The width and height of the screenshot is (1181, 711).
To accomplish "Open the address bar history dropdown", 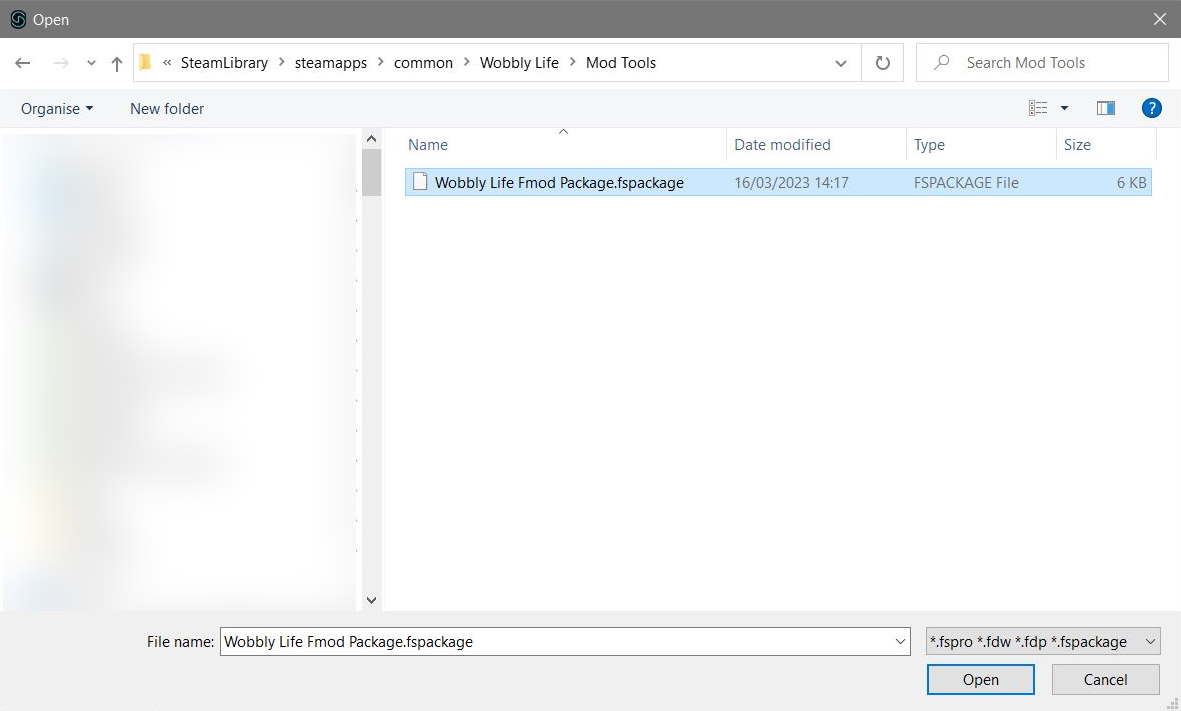I will (x=840, y=62).
